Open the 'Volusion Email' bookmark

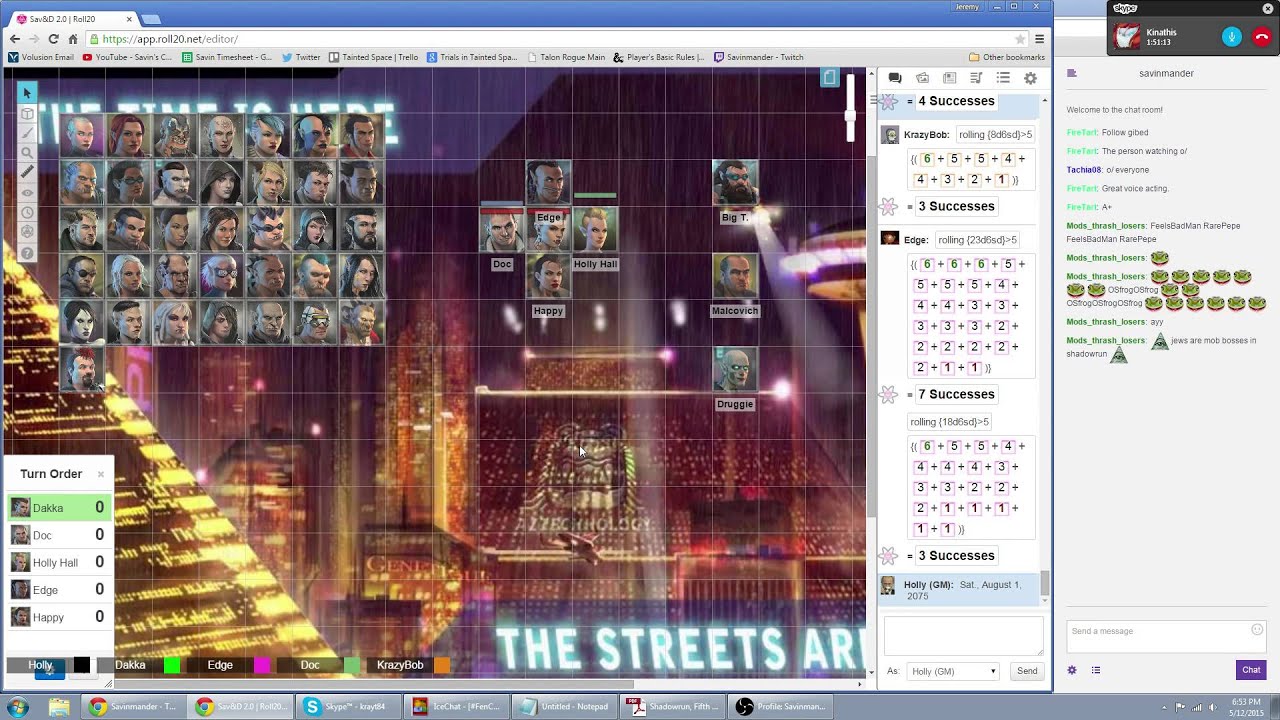click(40, 57)
